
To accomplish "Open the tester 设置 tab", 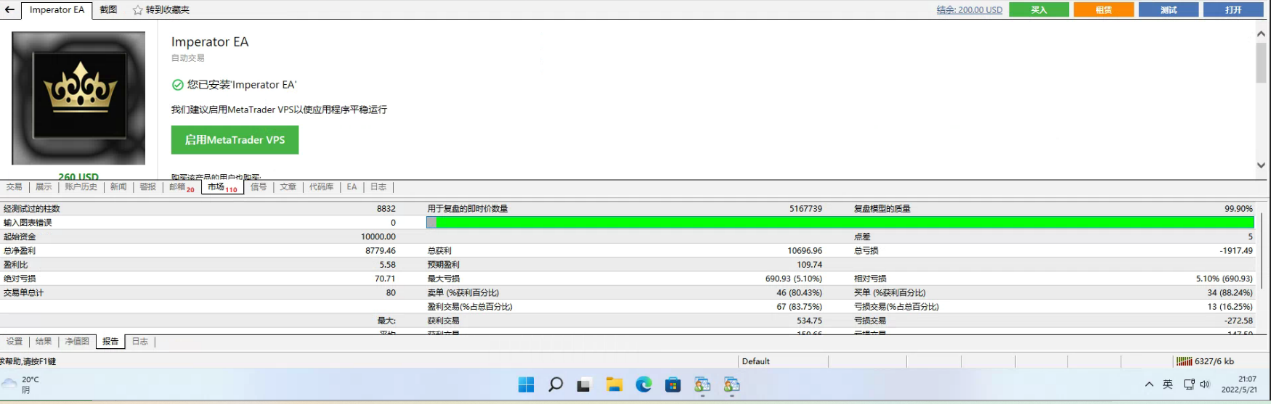I will coord(14,341).
